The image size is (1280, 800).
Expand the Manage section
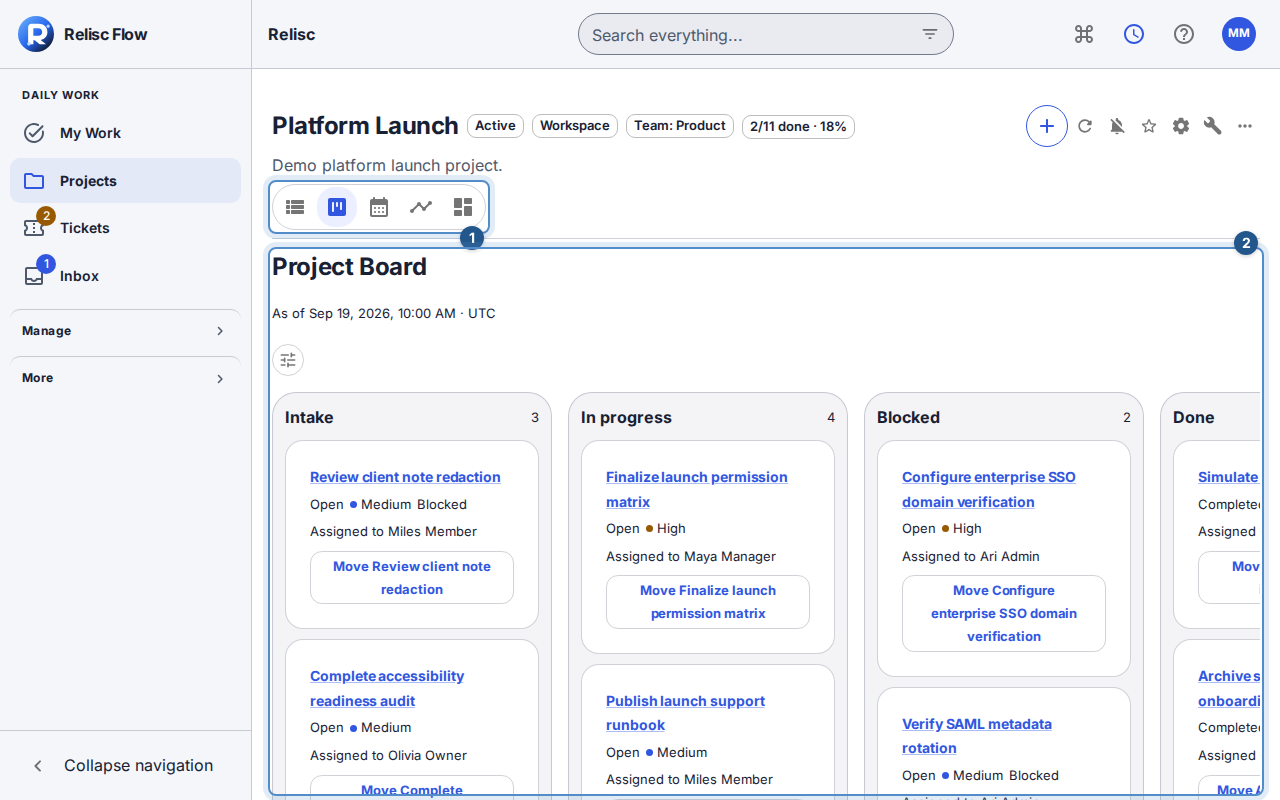pos(125,331)
